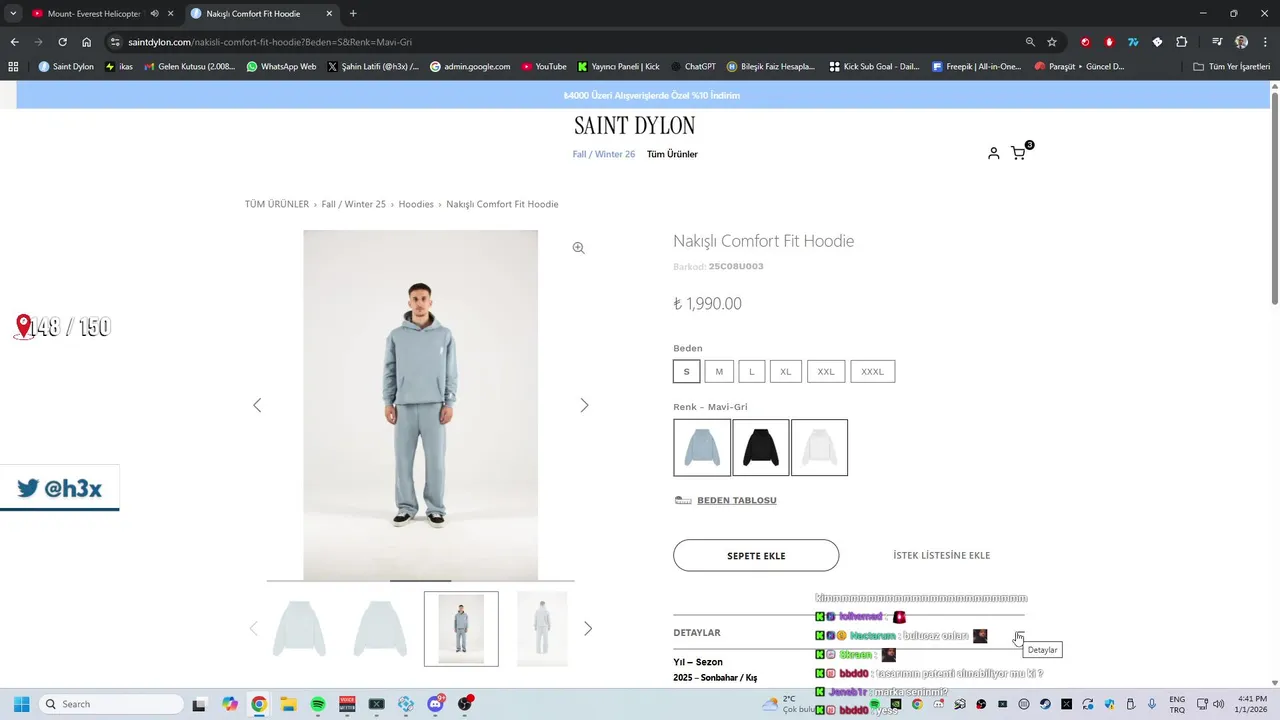Screen dimensions: 1280x720
Task: Open Windows Start menu
Action: 21,704
